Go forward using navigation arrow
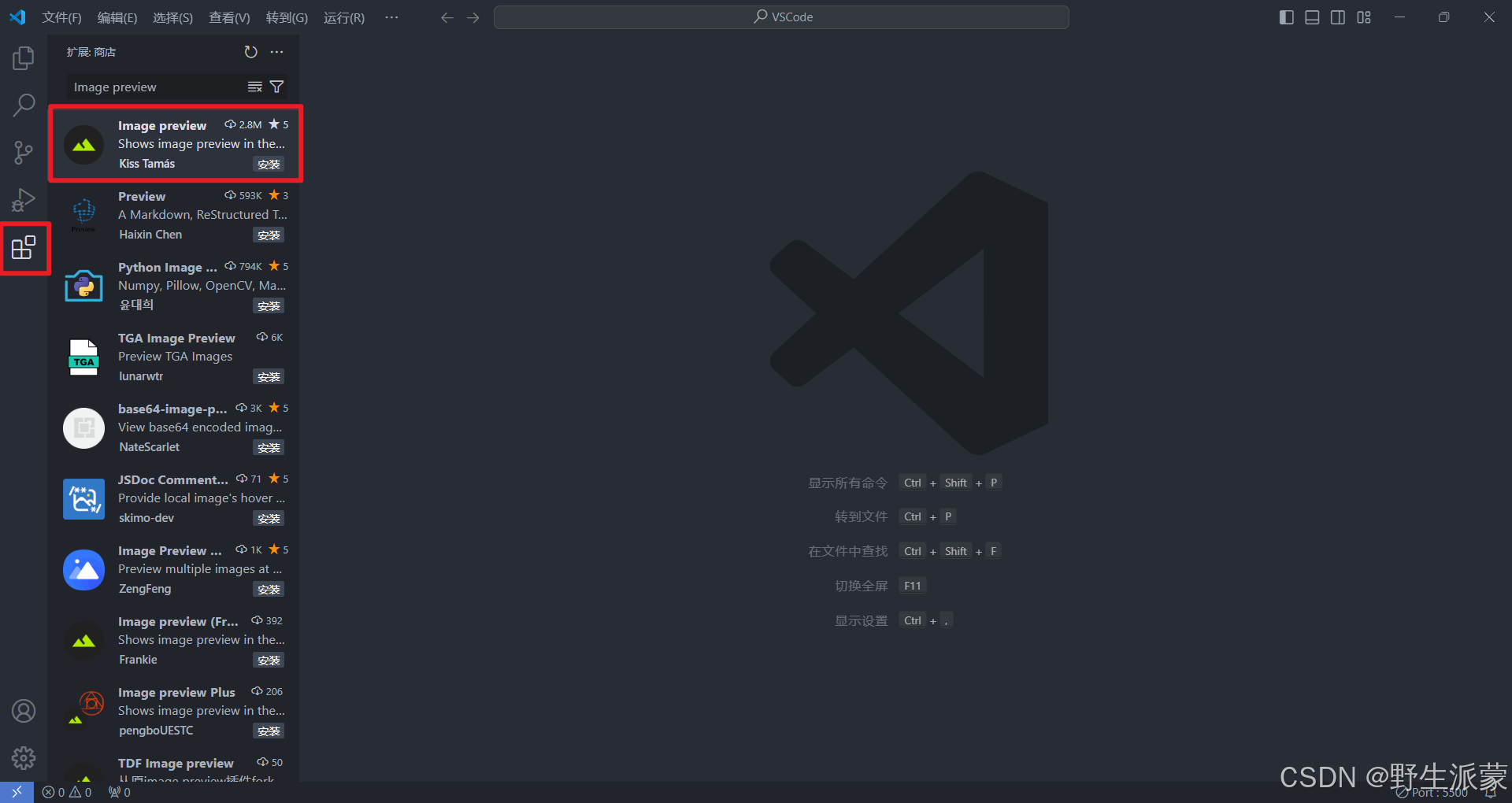1512x803 pixels. 472,17
